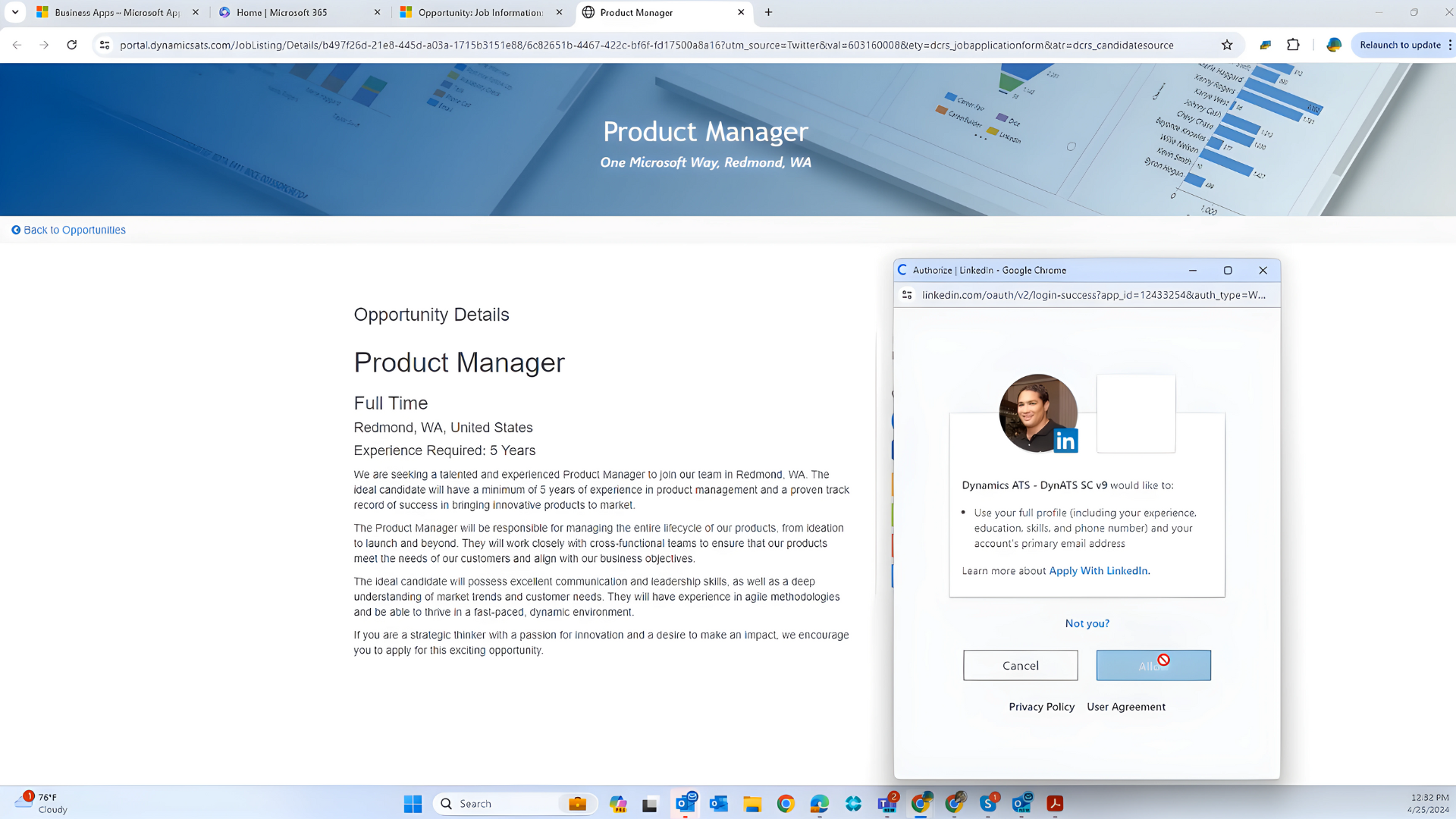Open the tab search dropdown arrow
The image size is (1456, 819).
(15, 12)
